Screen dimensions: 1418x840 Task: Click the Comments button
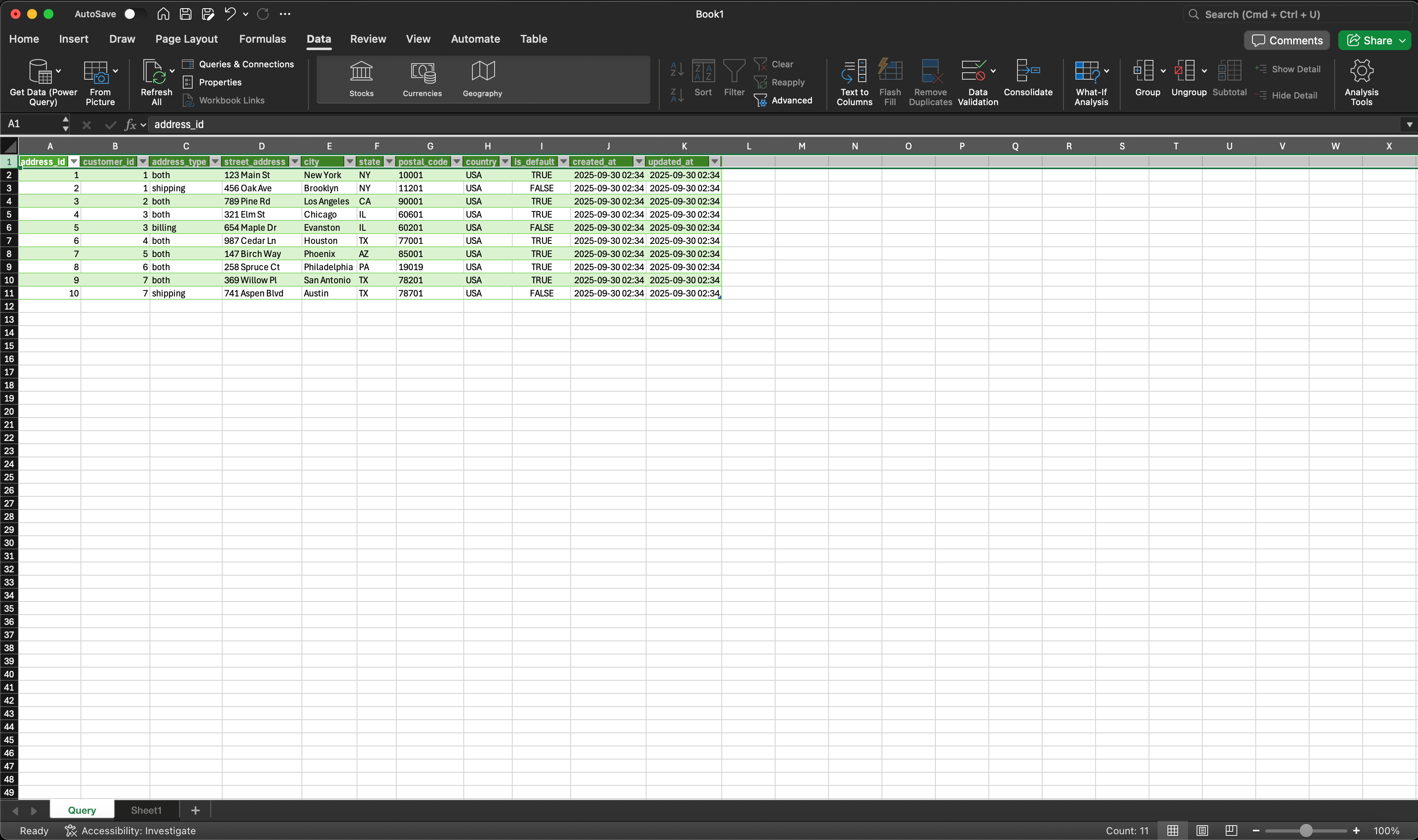click(1287, 40)
